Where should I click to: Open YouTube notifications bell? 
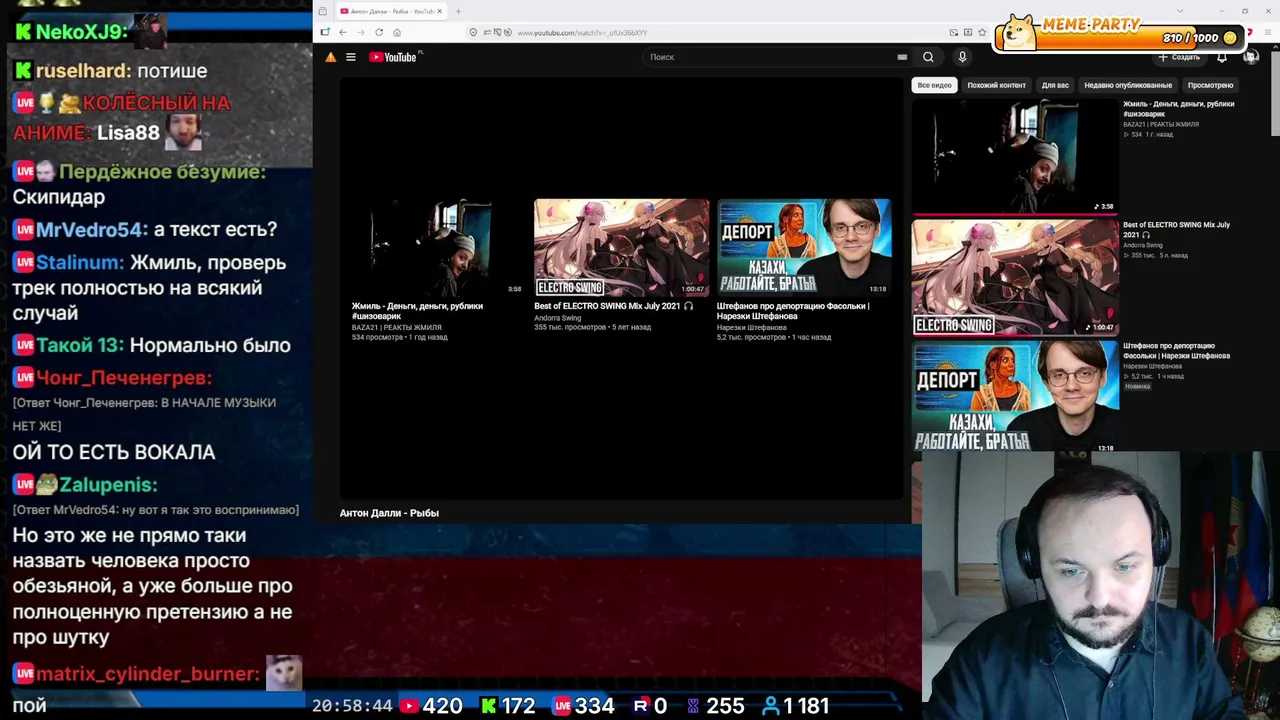1222,57
